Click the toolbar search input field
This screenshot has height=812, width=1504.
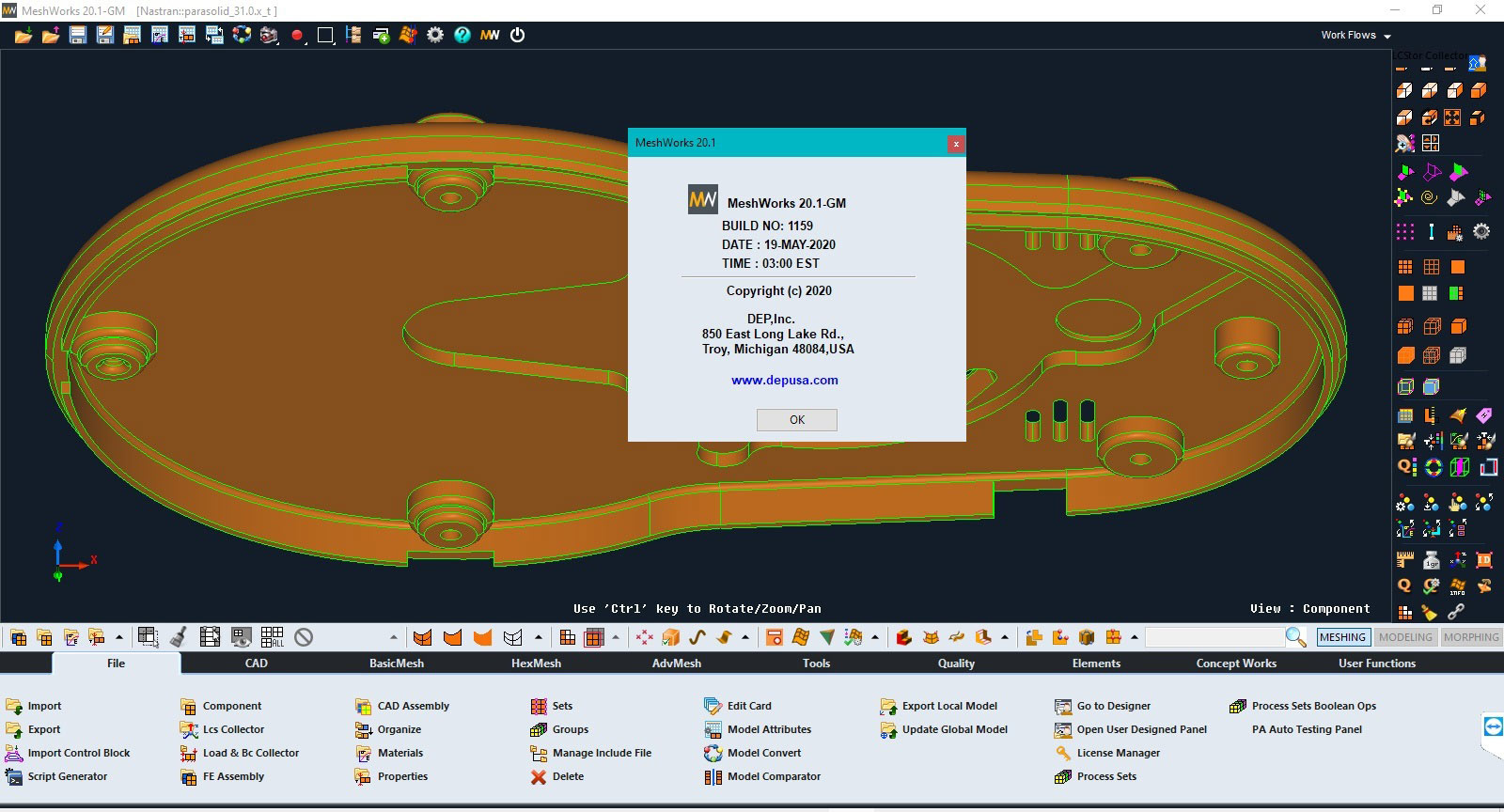point(1214,637)
